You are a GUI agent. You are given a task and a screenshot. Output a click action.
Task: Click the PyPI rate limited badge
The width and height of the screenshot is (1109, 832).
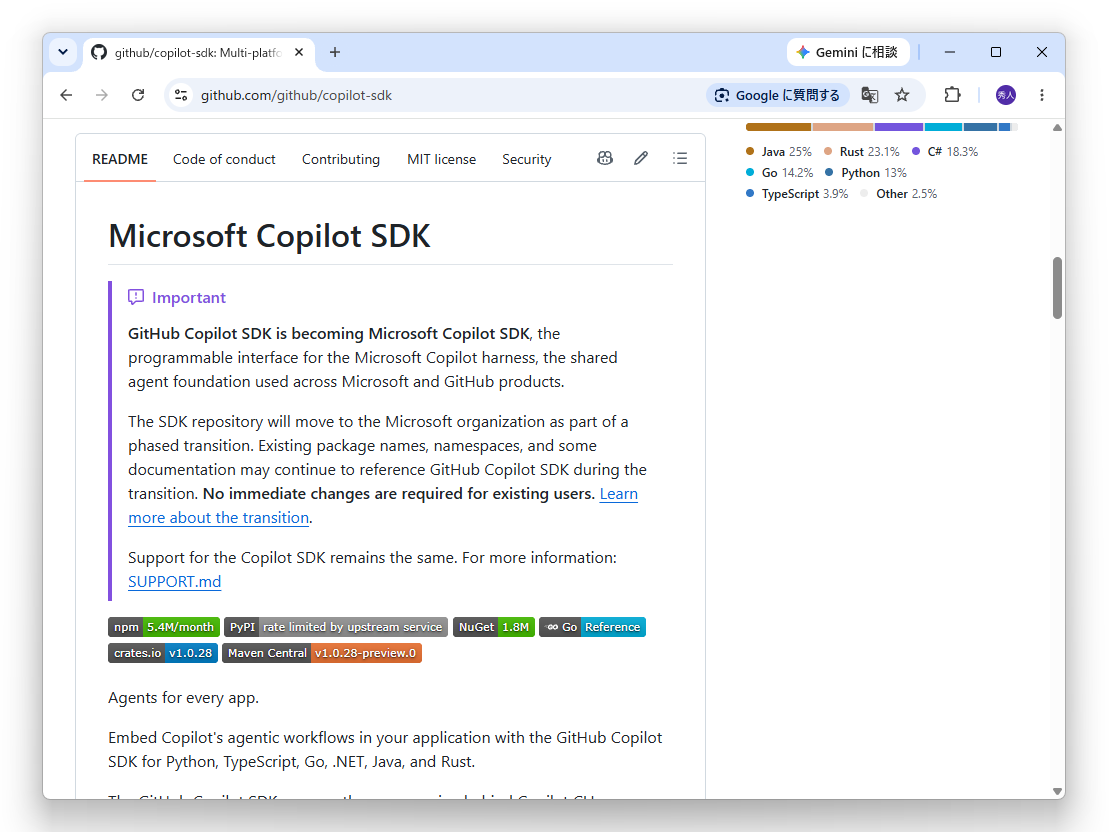pyautogui.click(x=336, y=627)
